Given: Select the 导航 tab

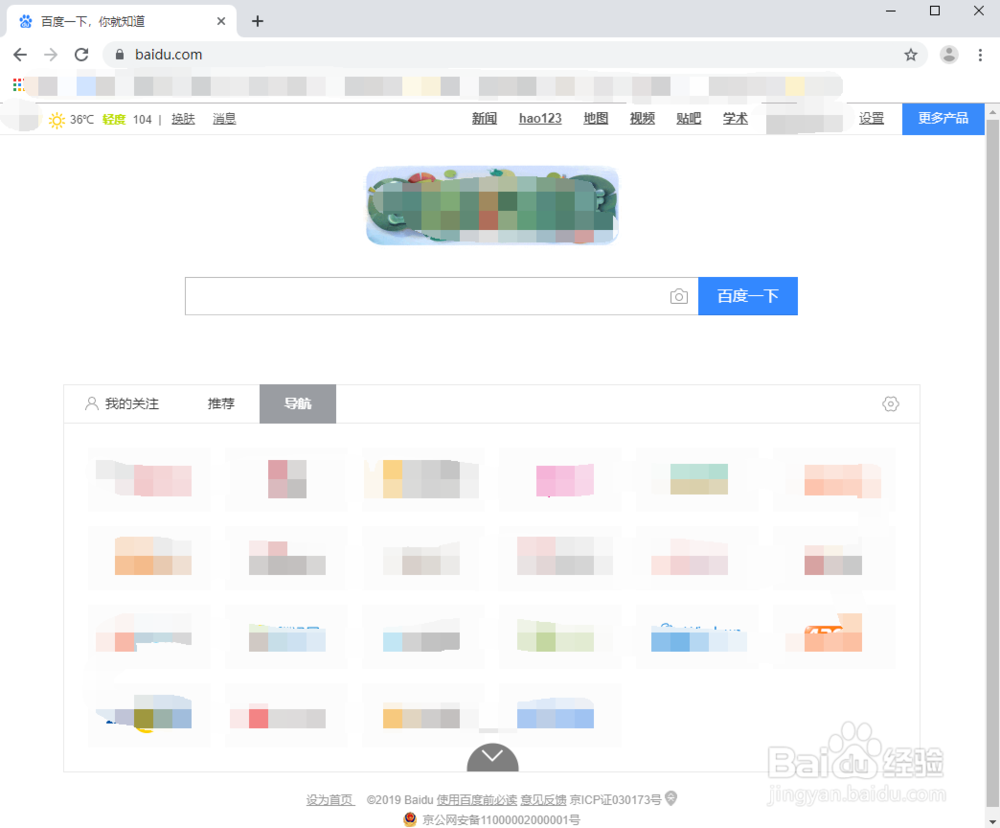Looking at the screenshot, I should pyautogui.click(x=298, y=404).
